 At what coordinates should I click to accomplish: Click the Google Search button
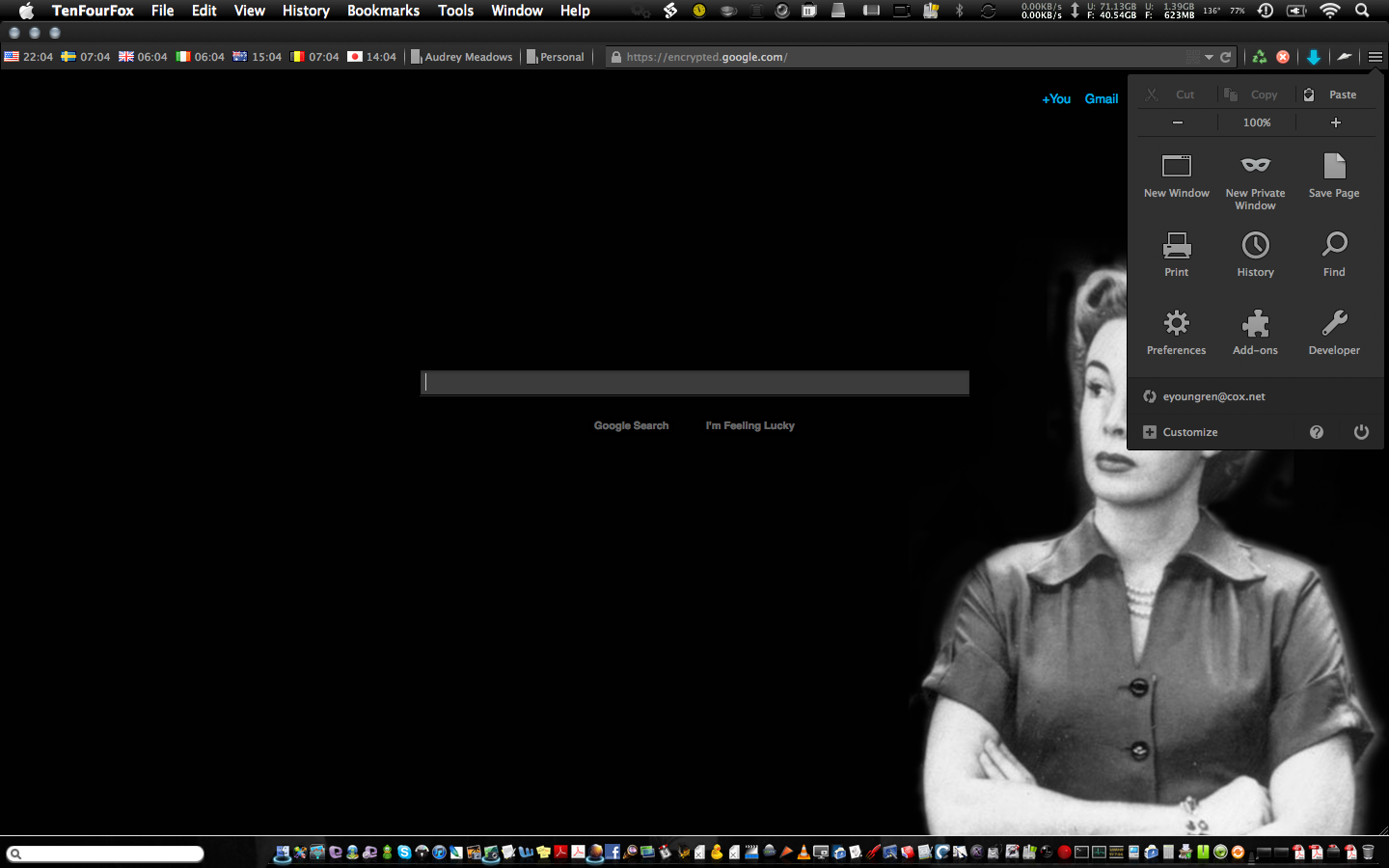pos(631,425)
